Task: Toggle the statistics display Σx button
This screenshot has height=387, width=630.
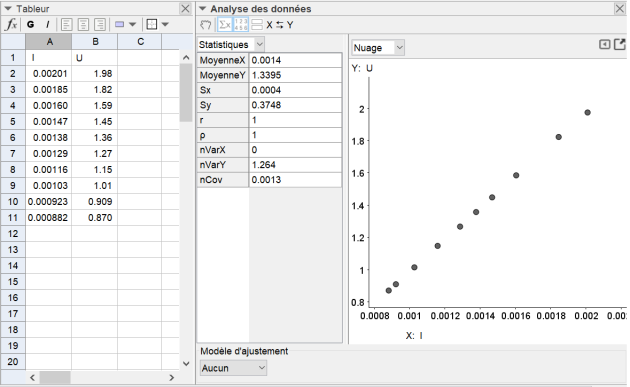Action: point(224,25)
